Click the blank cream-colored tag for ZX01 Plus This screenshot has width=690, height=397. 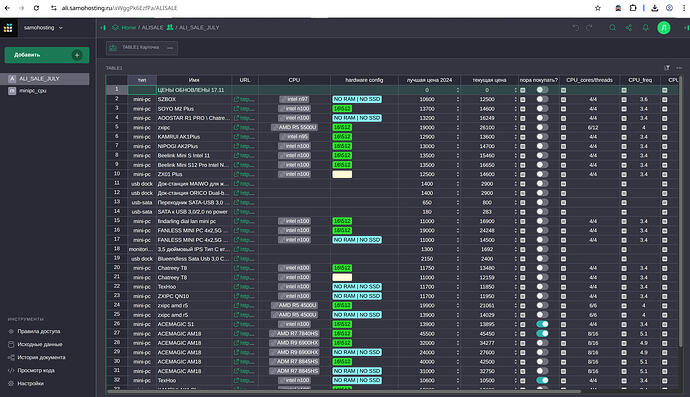342,174
